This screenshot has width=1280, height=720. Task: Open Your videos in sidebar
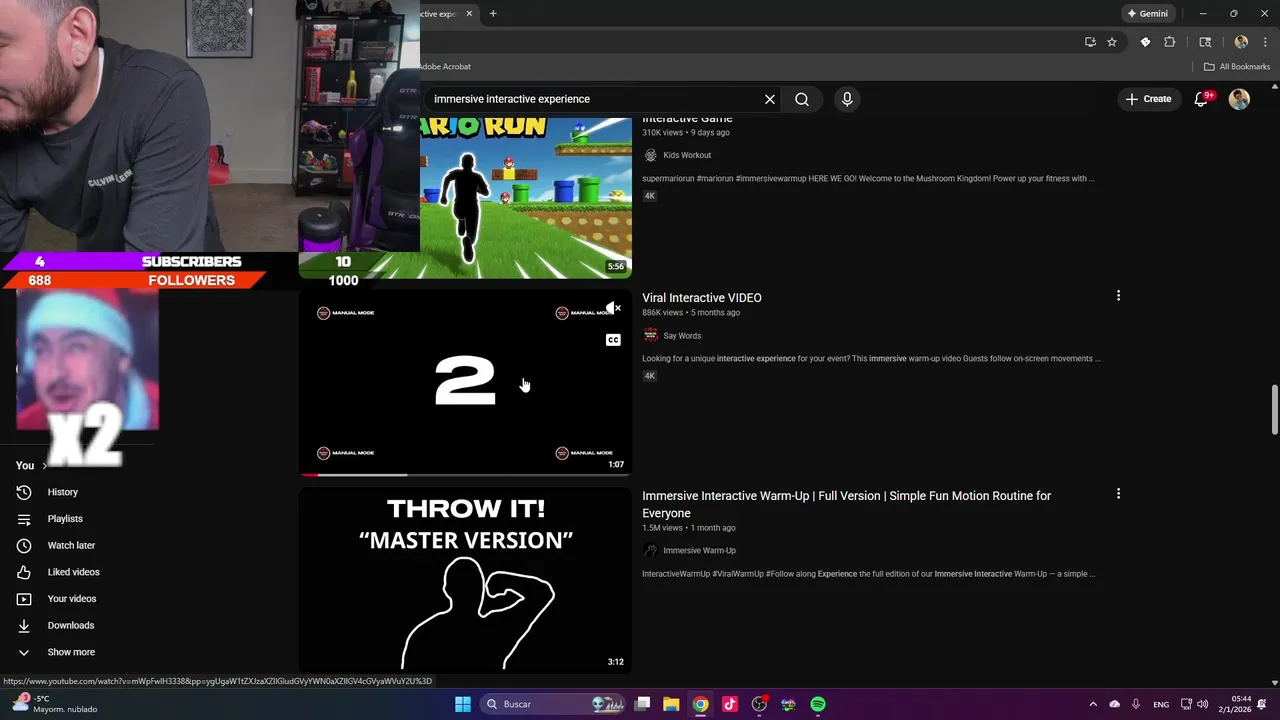point(72,599)
